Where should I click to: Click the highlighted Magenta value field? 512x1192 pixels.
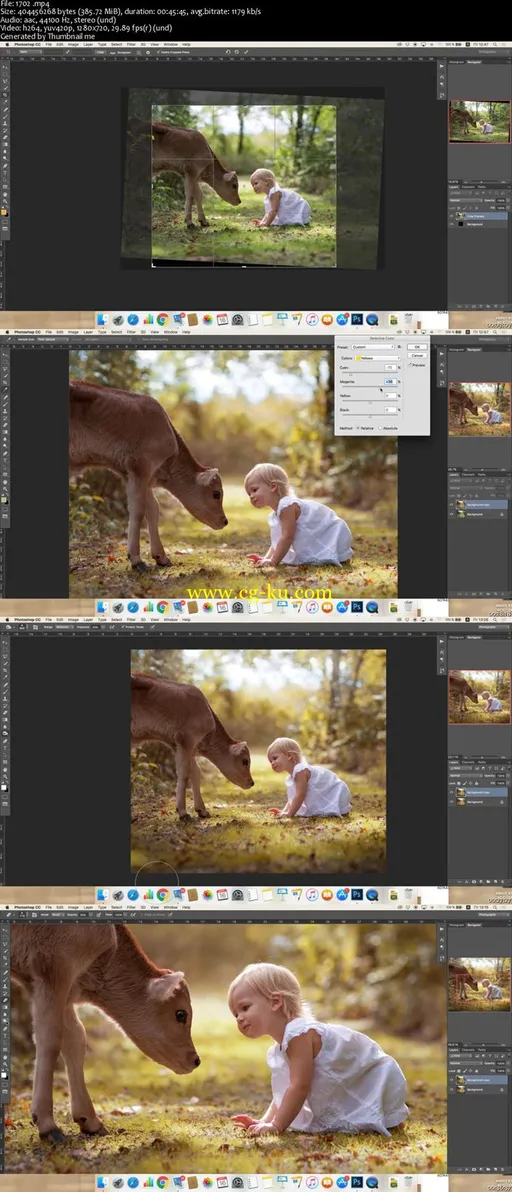click(x=389, y=382)
